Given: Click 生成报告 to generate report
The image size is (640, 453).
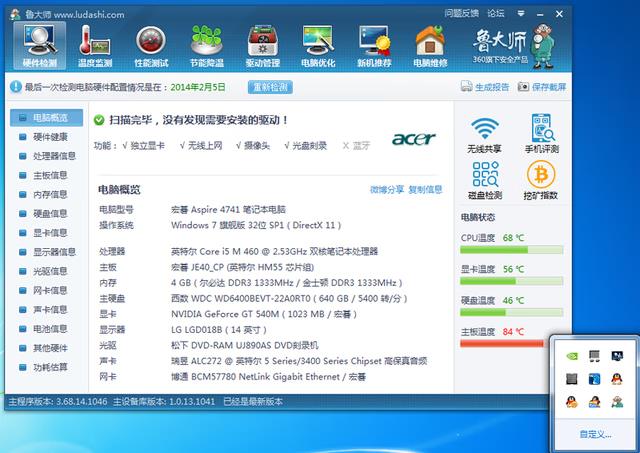Looking at the screenshot, I should tap(485, 87).
